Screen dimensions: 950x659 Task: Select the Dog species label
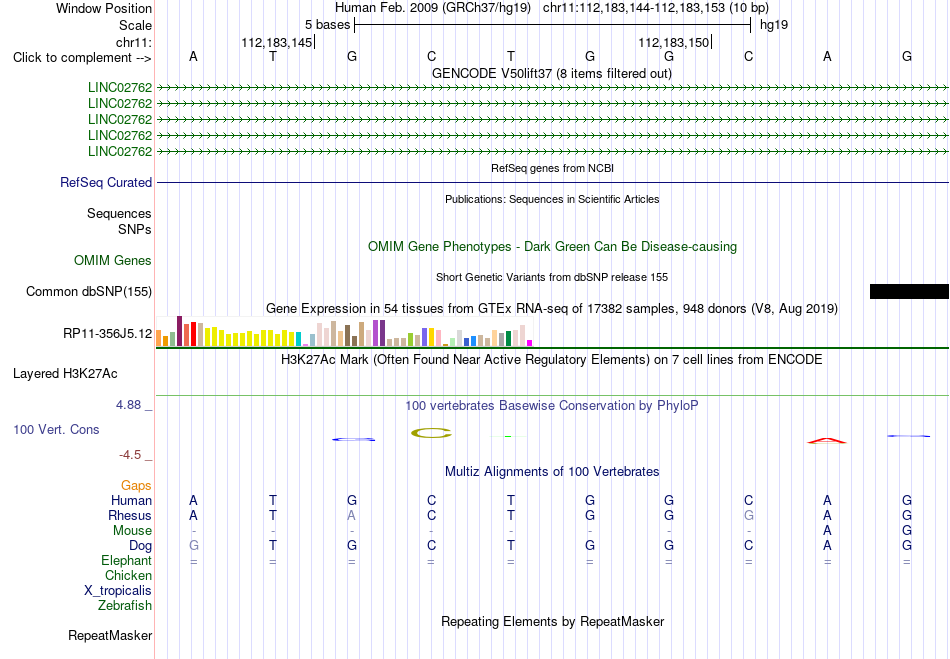tap(141, 546)
